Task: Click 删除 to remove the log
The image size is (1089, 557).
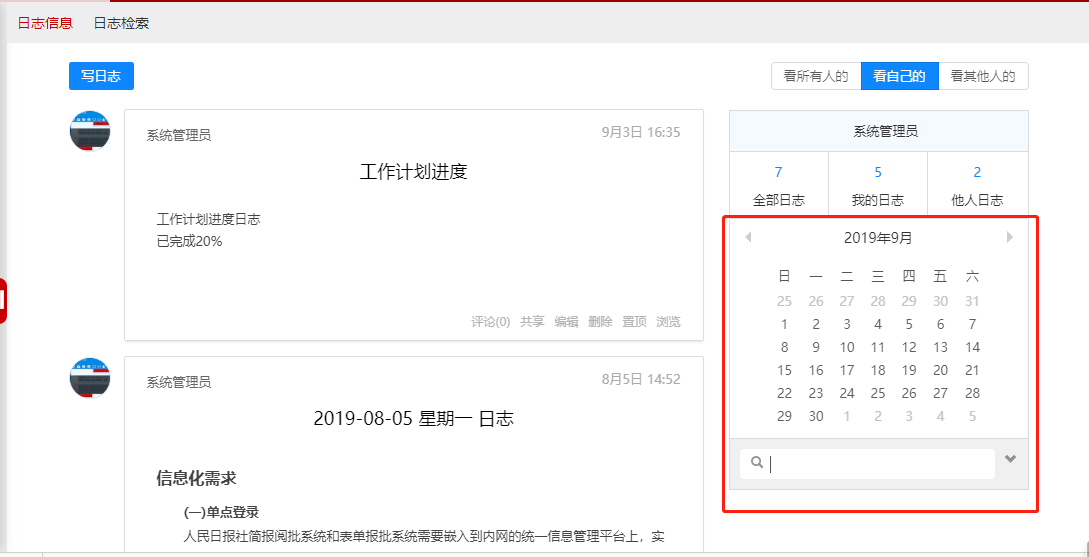Action: click(x=600, y=322)
